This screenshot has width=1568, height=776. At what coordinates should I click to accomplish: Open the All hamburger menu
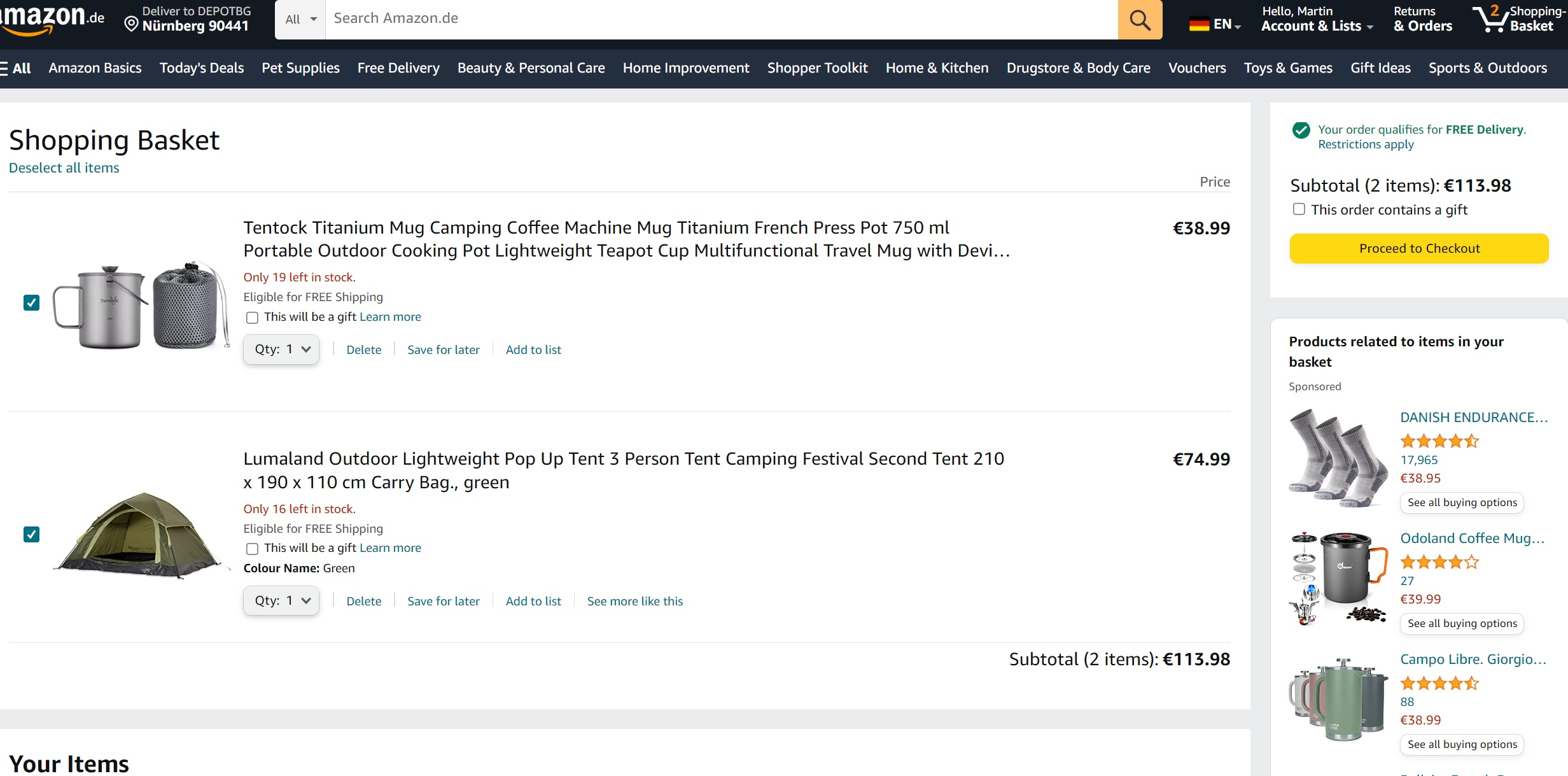pyautogui.click(x=15, y=68)
